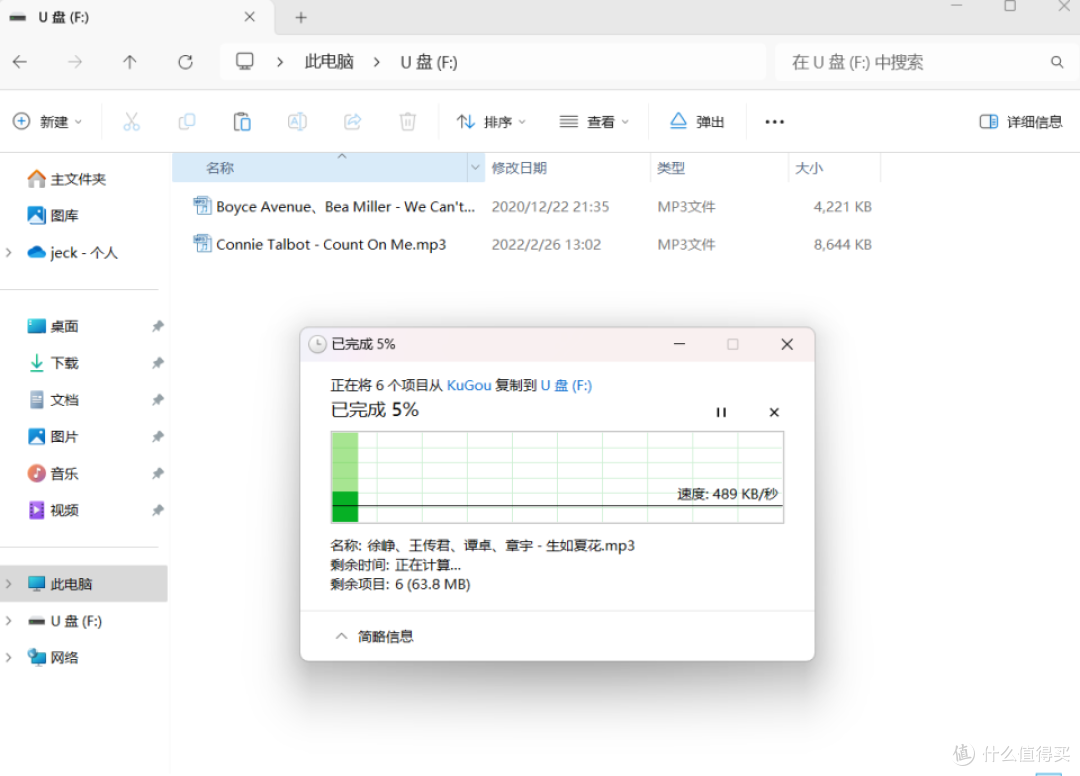Unpin 桌面 using its pin icon

point(158,326)
